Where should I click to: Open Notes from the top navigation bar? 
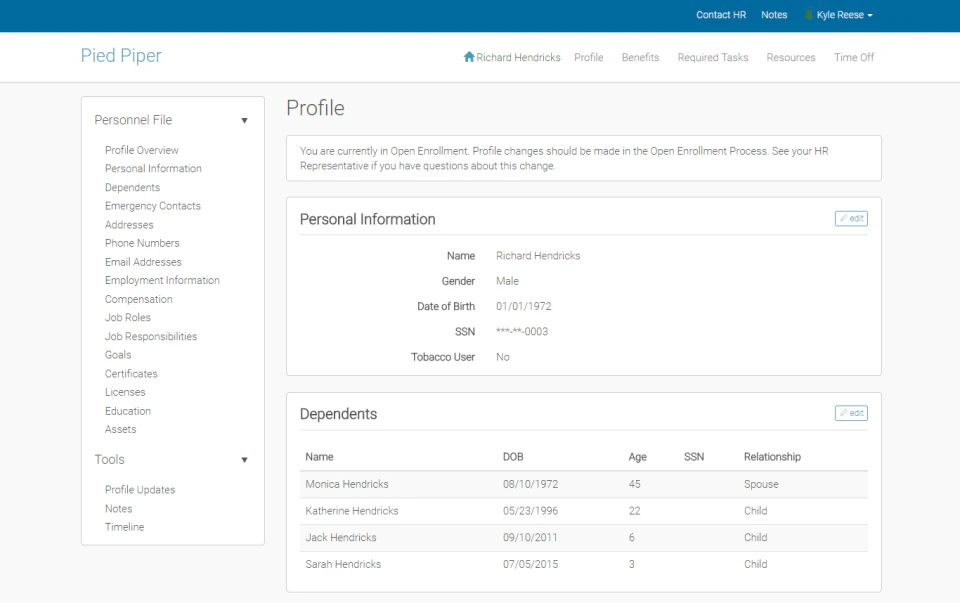774,15
